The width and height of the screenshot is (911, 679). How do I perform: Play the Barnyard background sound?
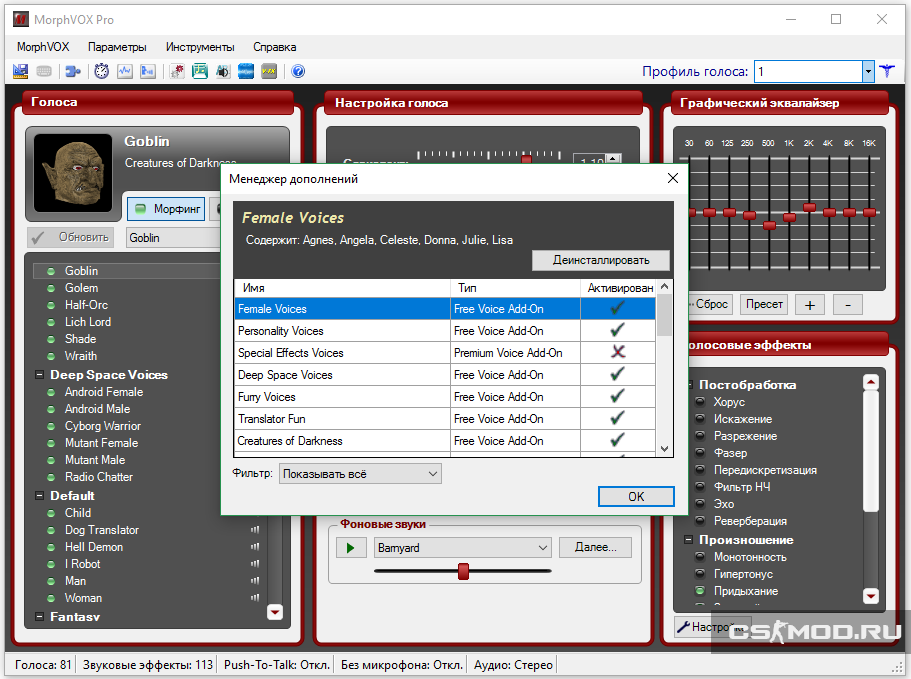pyautogui.click(x=350, y=548)
